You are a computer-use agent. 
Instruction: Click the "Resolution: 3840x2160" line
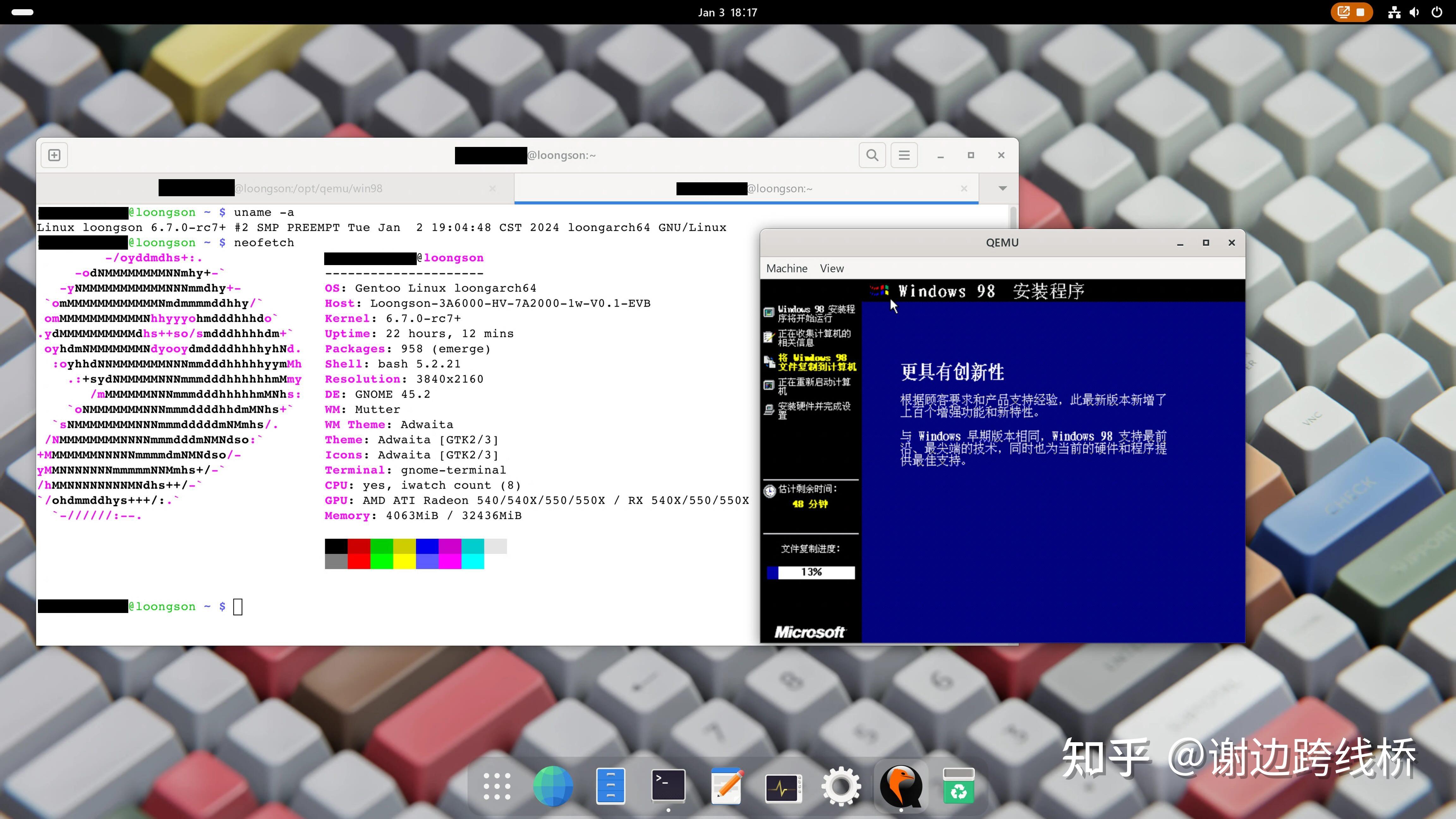pyautogui.click(x=404, y=379)
